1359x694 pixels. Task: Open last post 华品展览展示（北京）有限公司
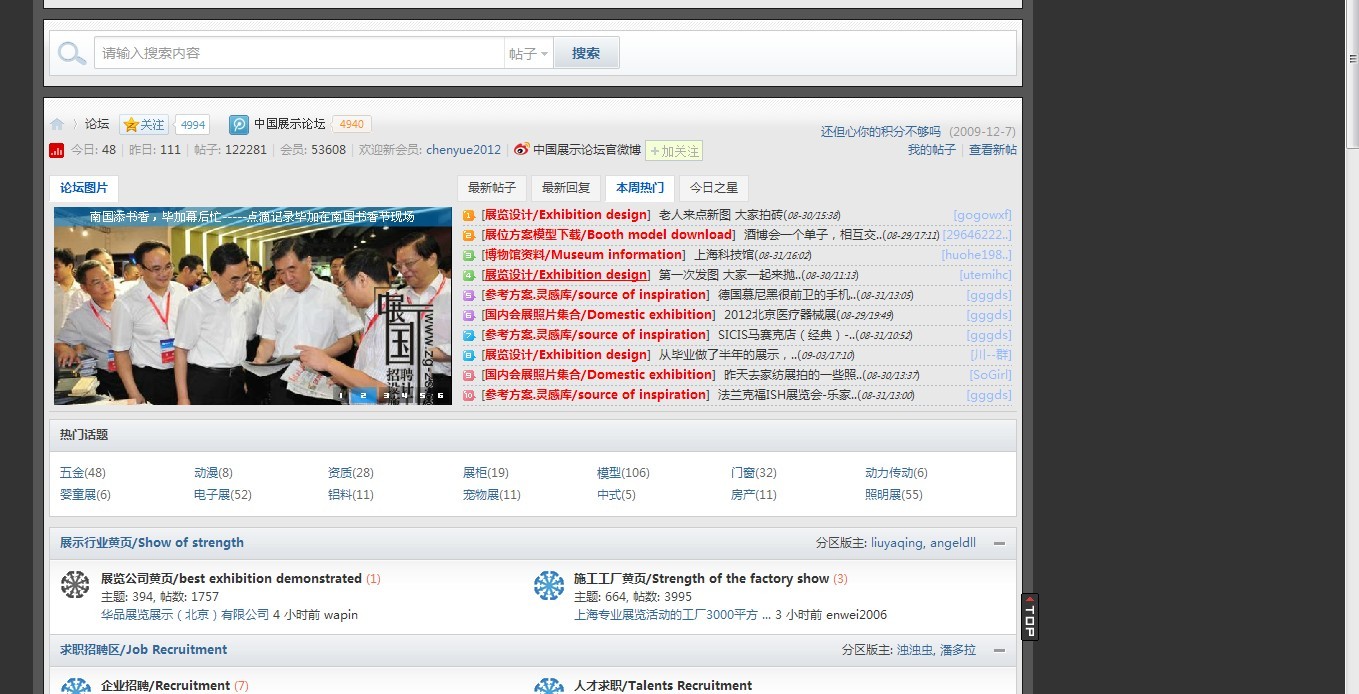(x=185, y=615)
